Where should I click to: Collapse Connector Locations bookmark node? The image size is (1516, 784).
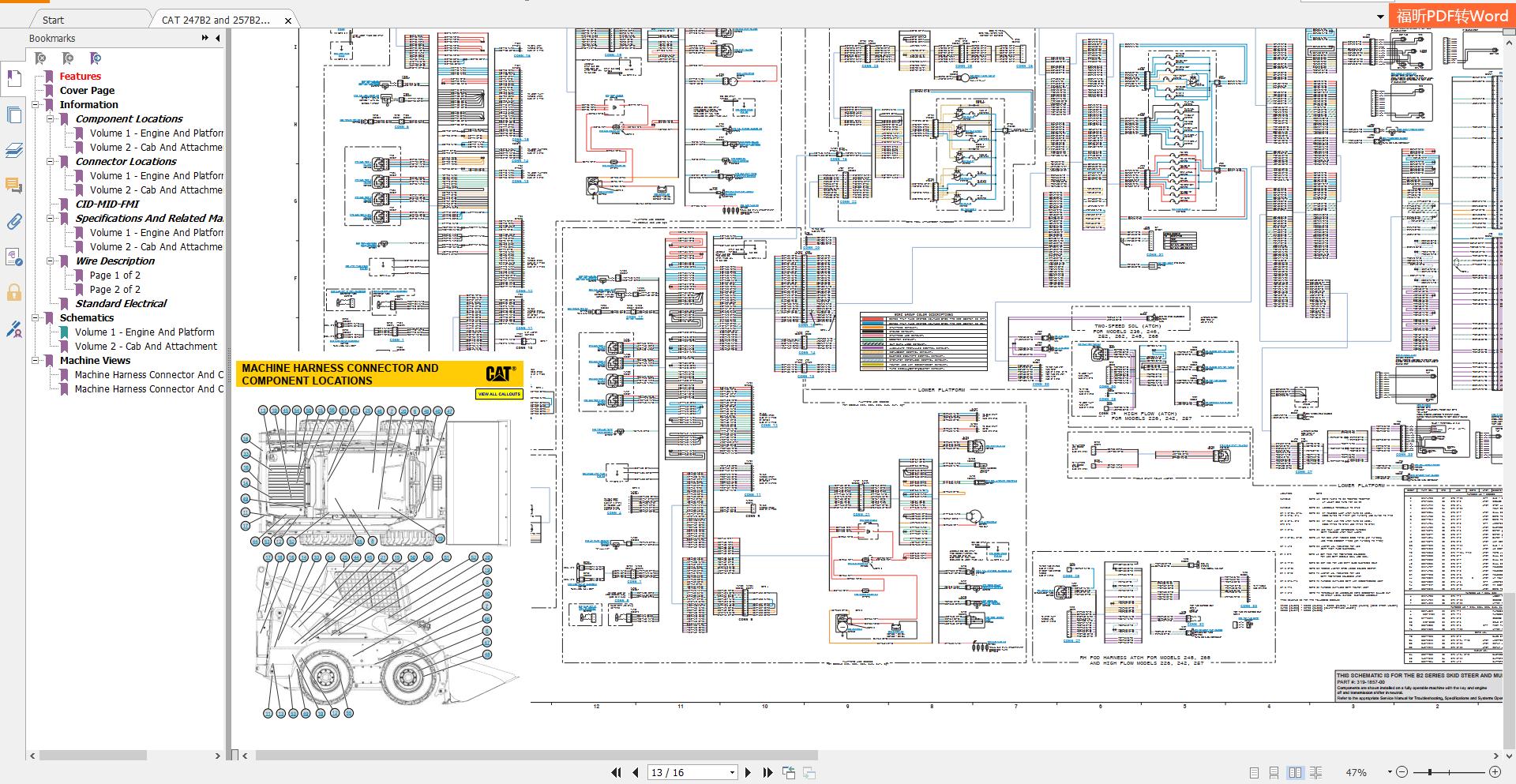coord(51,161)
